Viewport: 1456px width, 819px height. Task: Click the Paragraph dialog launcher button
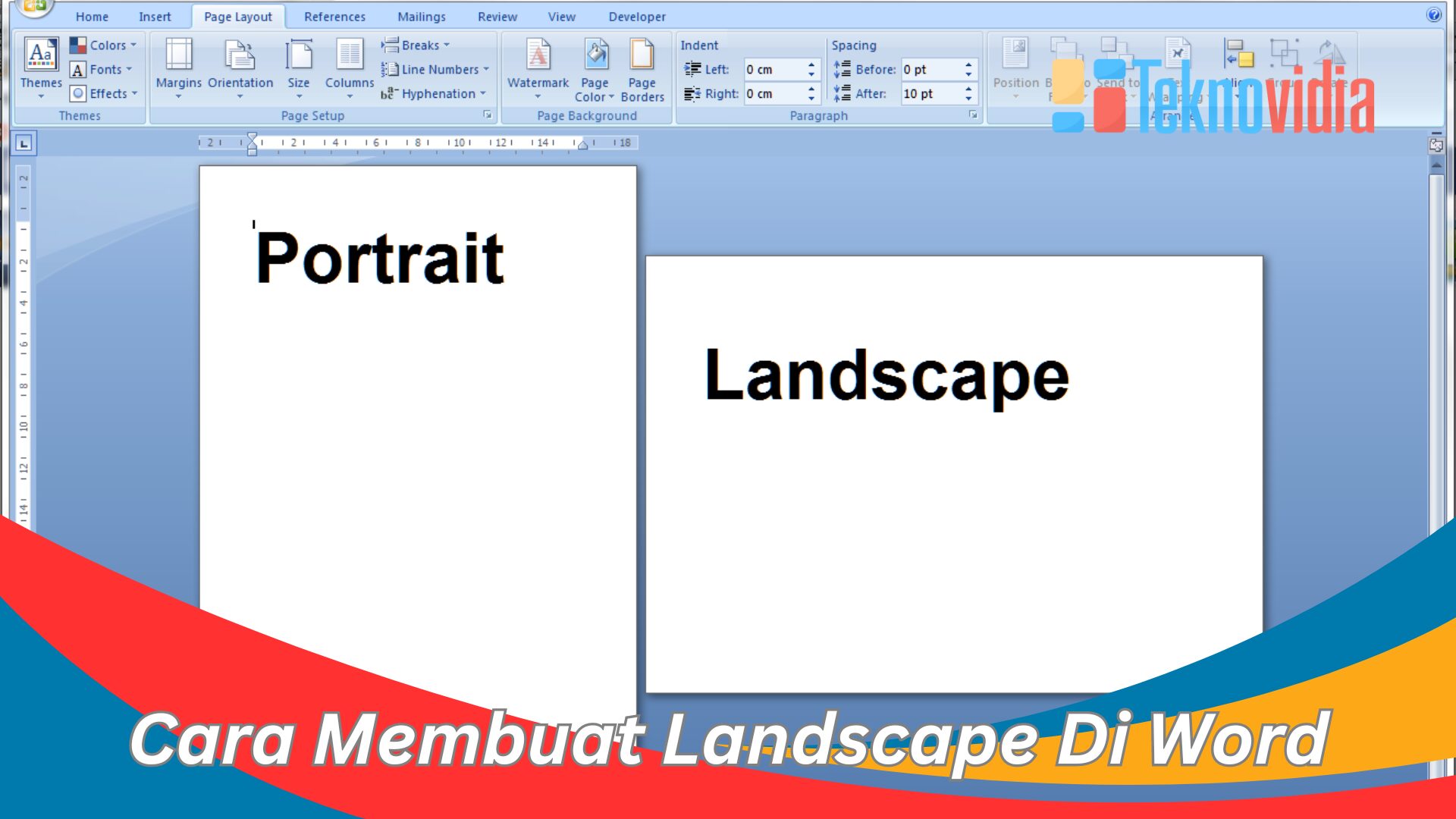point(972,115)
